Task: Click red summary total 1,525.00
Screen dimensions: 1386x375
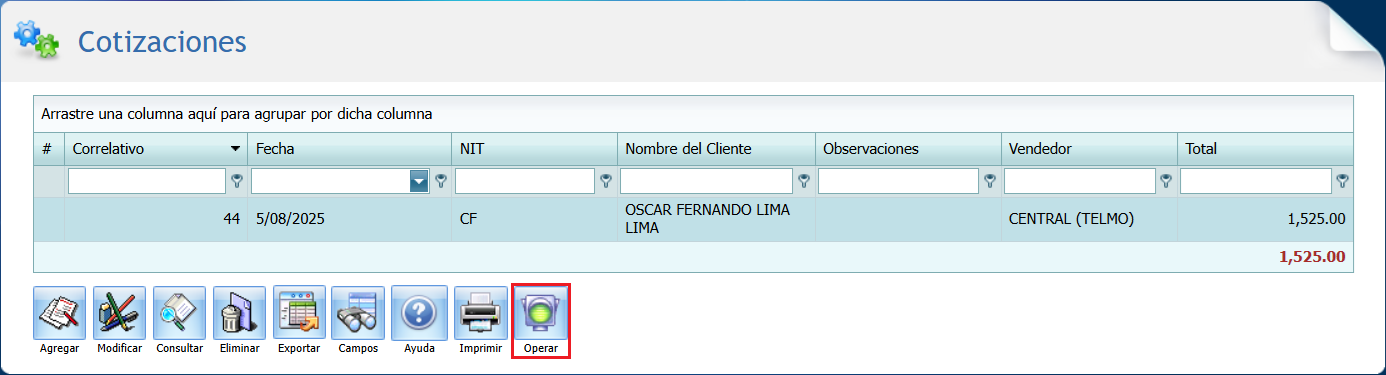Action: click(x=1312, y=257)
